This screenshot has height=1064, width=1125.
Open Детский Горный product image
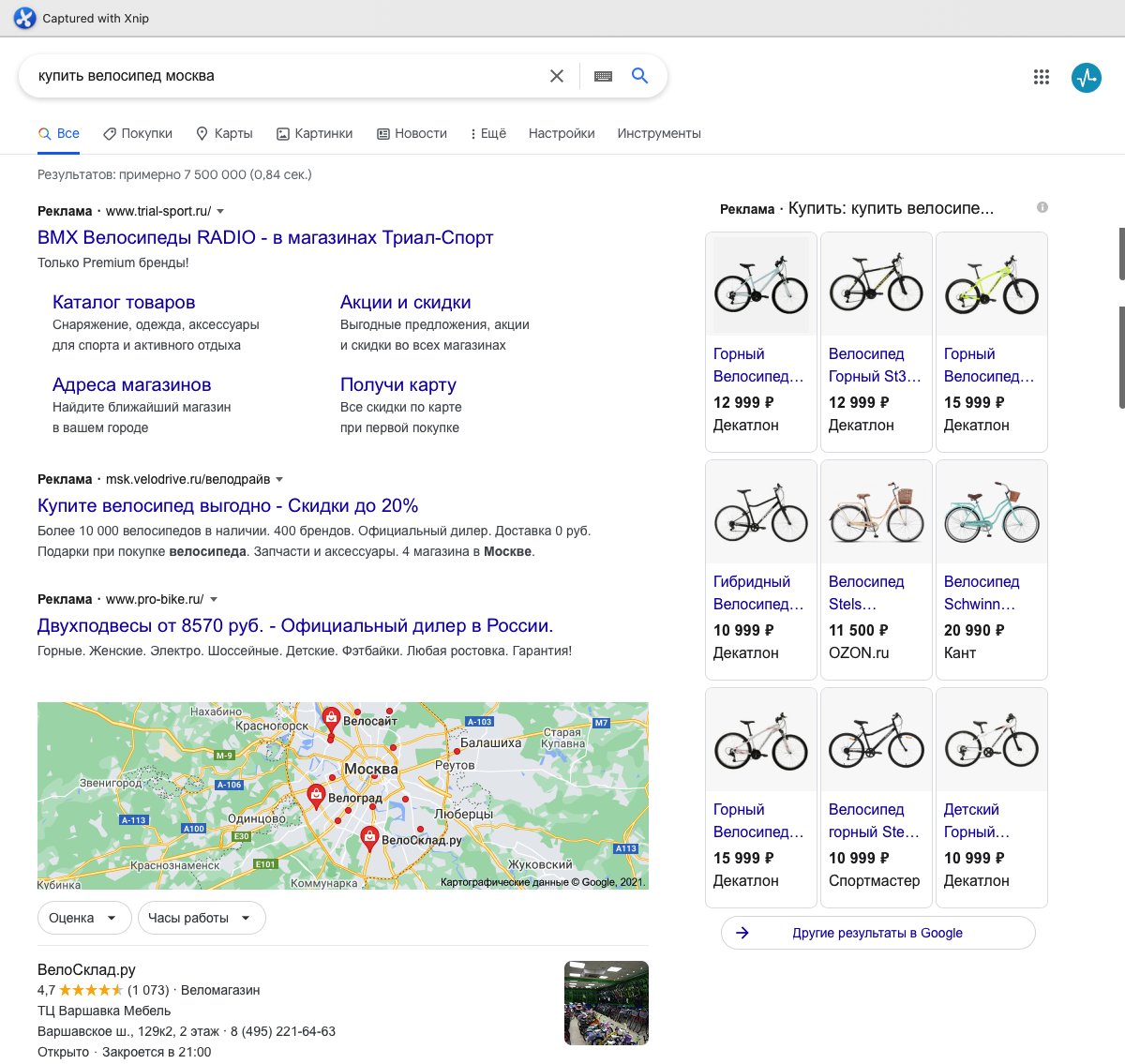992,741
